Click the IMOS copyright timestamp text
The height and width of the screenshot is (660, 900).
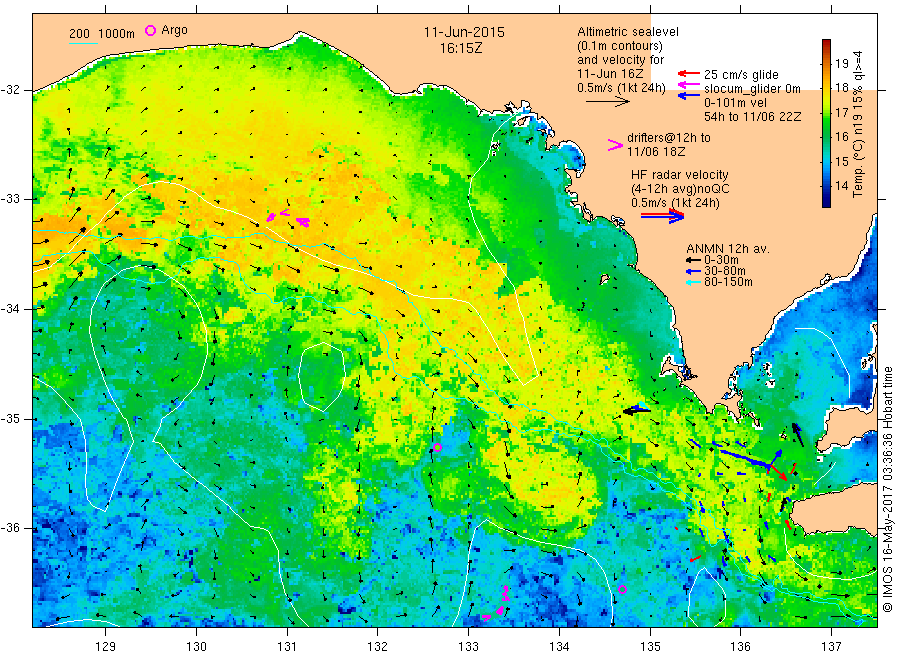[x=887, y=489]
